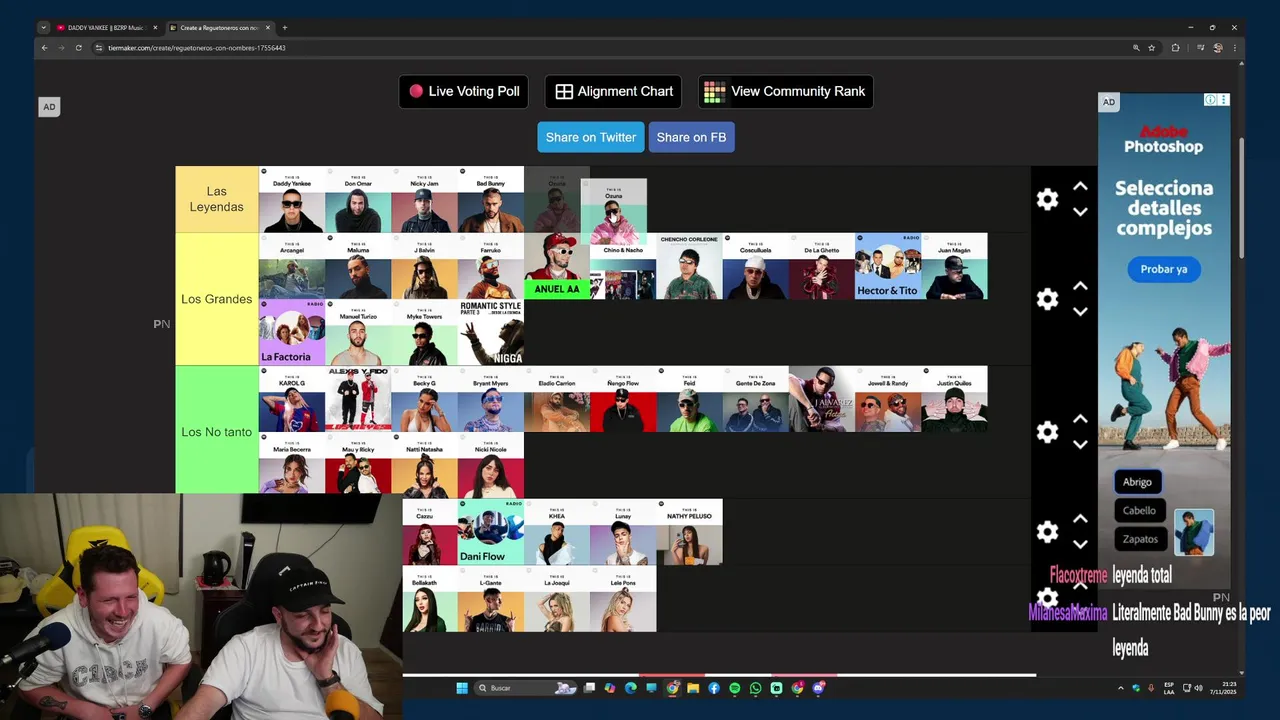Select Dani Flow card
1280x720 pixels.
click(491, 532)
